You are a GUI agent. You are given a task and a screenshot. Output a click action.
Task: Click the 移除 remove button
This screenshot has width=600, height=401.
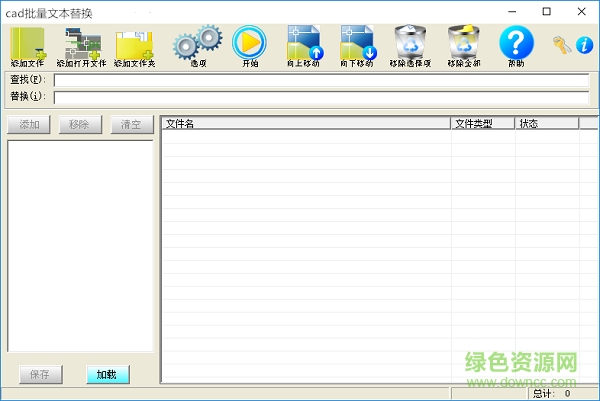coord(80,125)
